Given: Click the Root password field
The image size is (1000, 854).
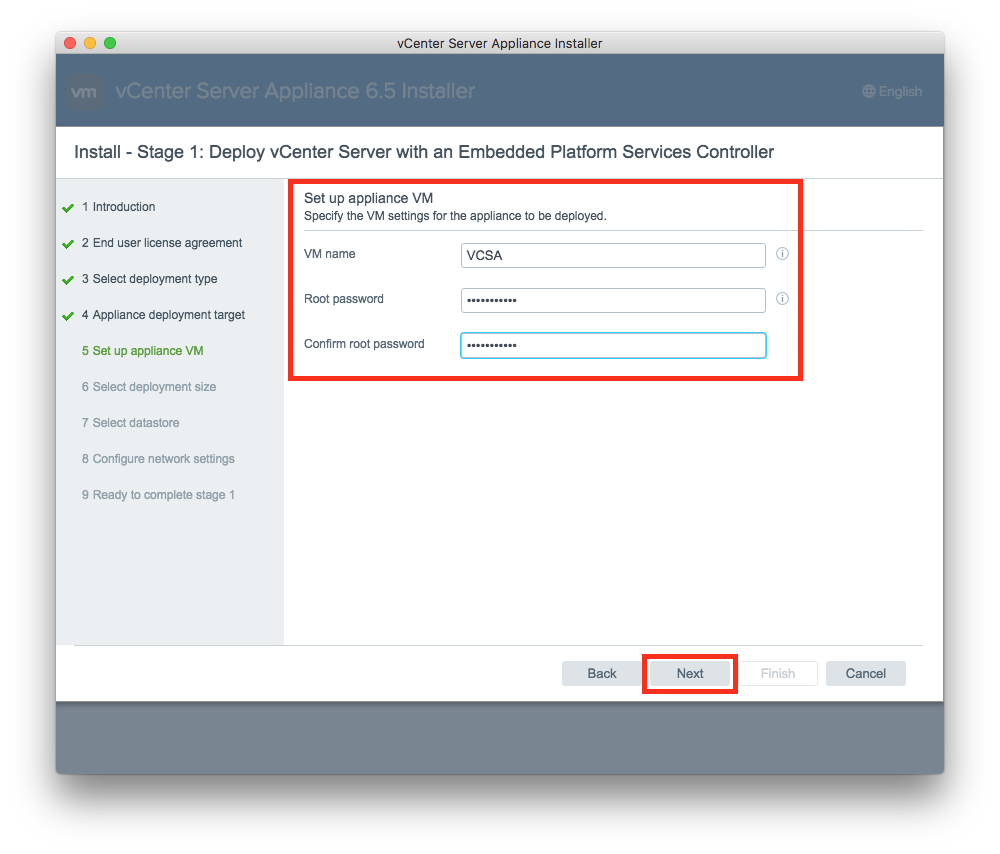Looking at the screenshot, I should coord(613,300).
